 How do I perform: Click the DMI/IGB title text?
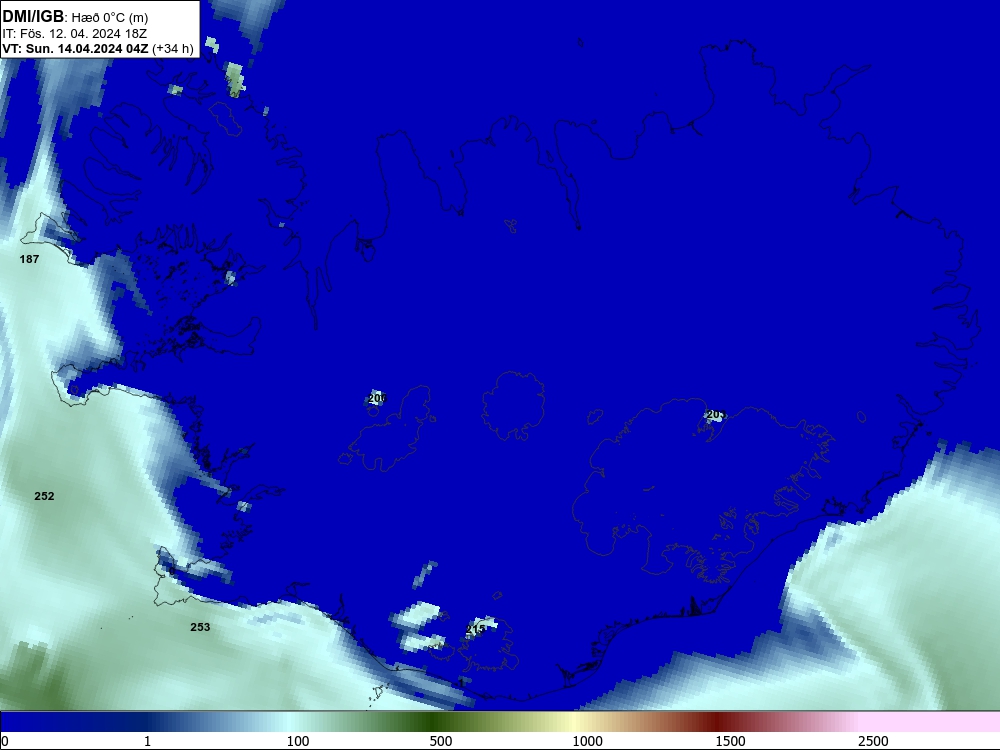(x=33, y=17)
